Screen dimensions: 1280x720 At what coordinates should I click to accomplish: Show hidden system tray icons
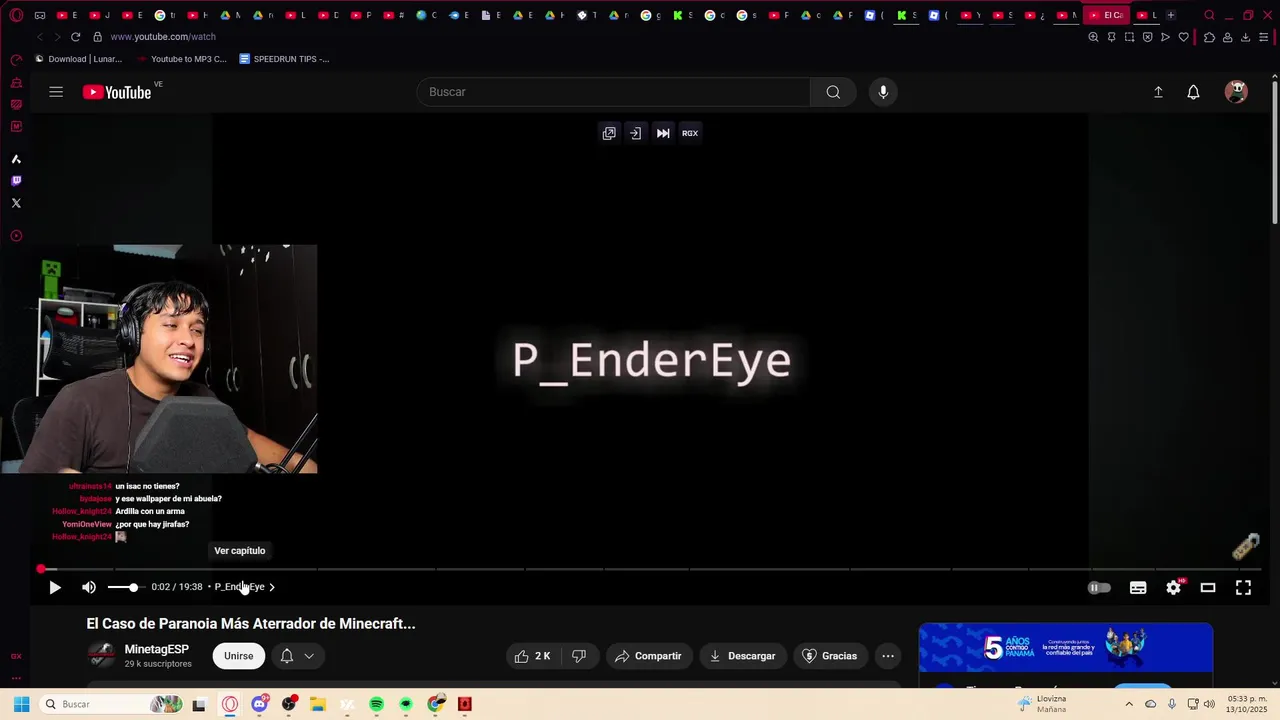[x=1127, y=704]
